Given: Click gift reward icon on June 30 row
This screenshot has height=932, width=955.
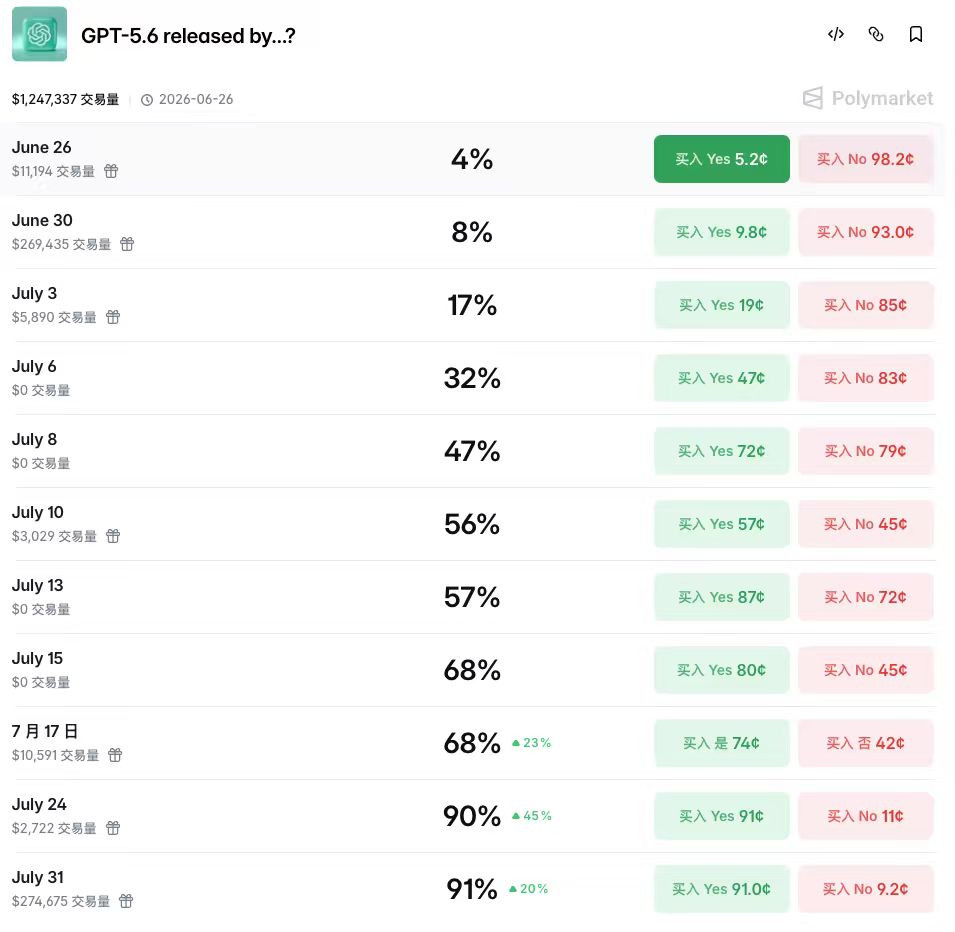Looking at the screenshot, I should click(127, 244).
